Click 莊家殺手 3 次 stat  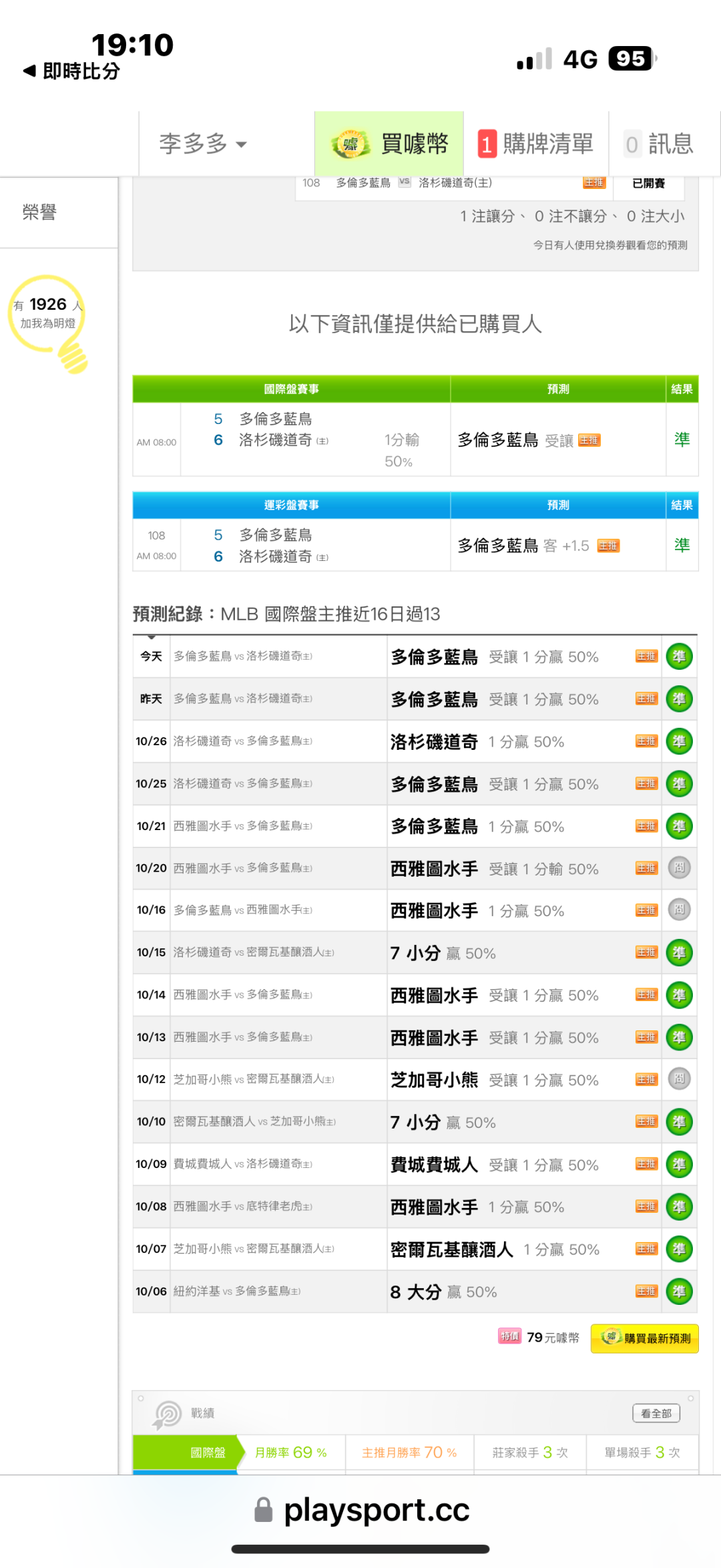pos(530,1453)
